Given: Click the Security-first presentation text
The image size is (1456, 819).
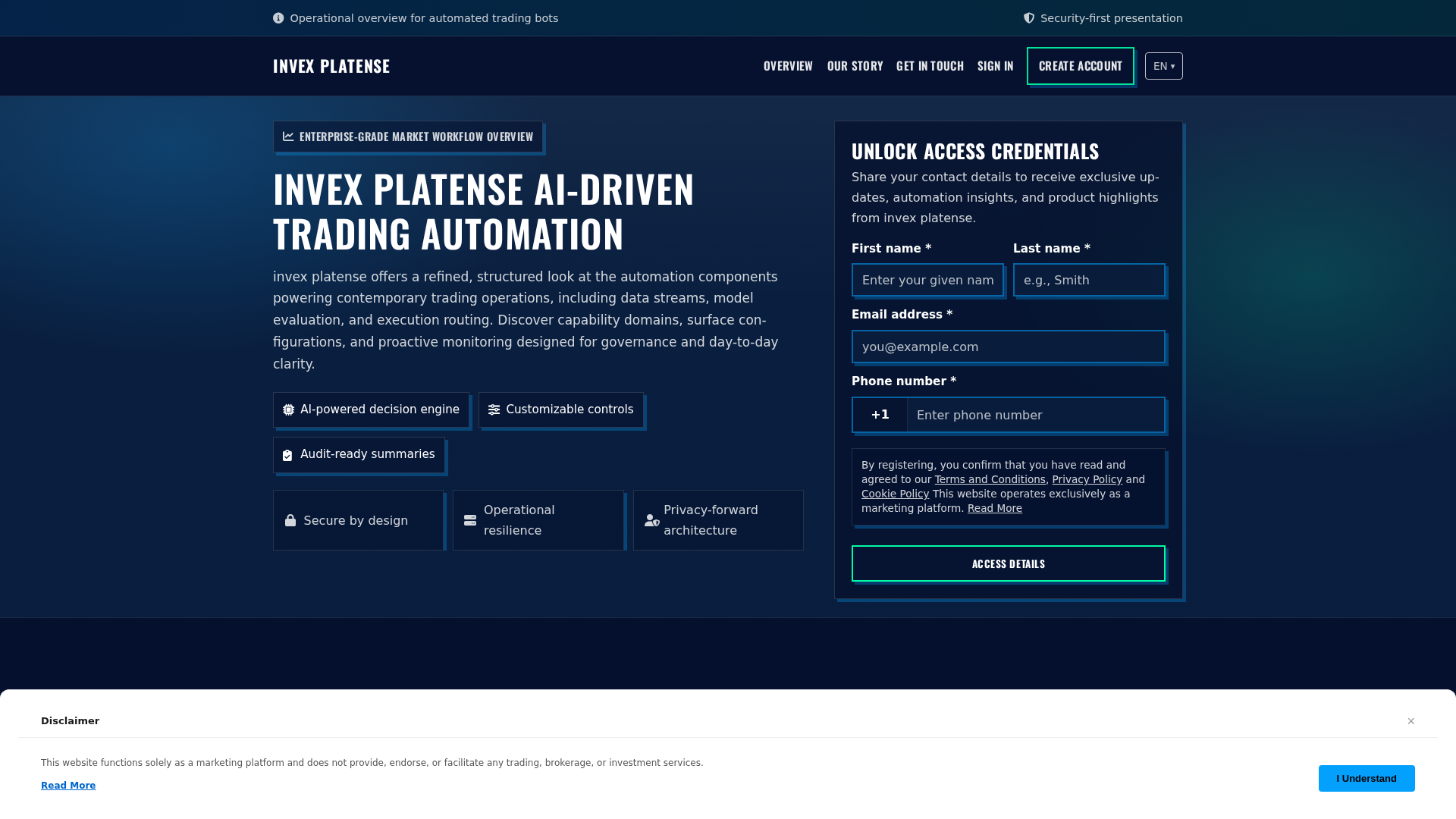Looking at the screenshot, I should coord(1111,18).
